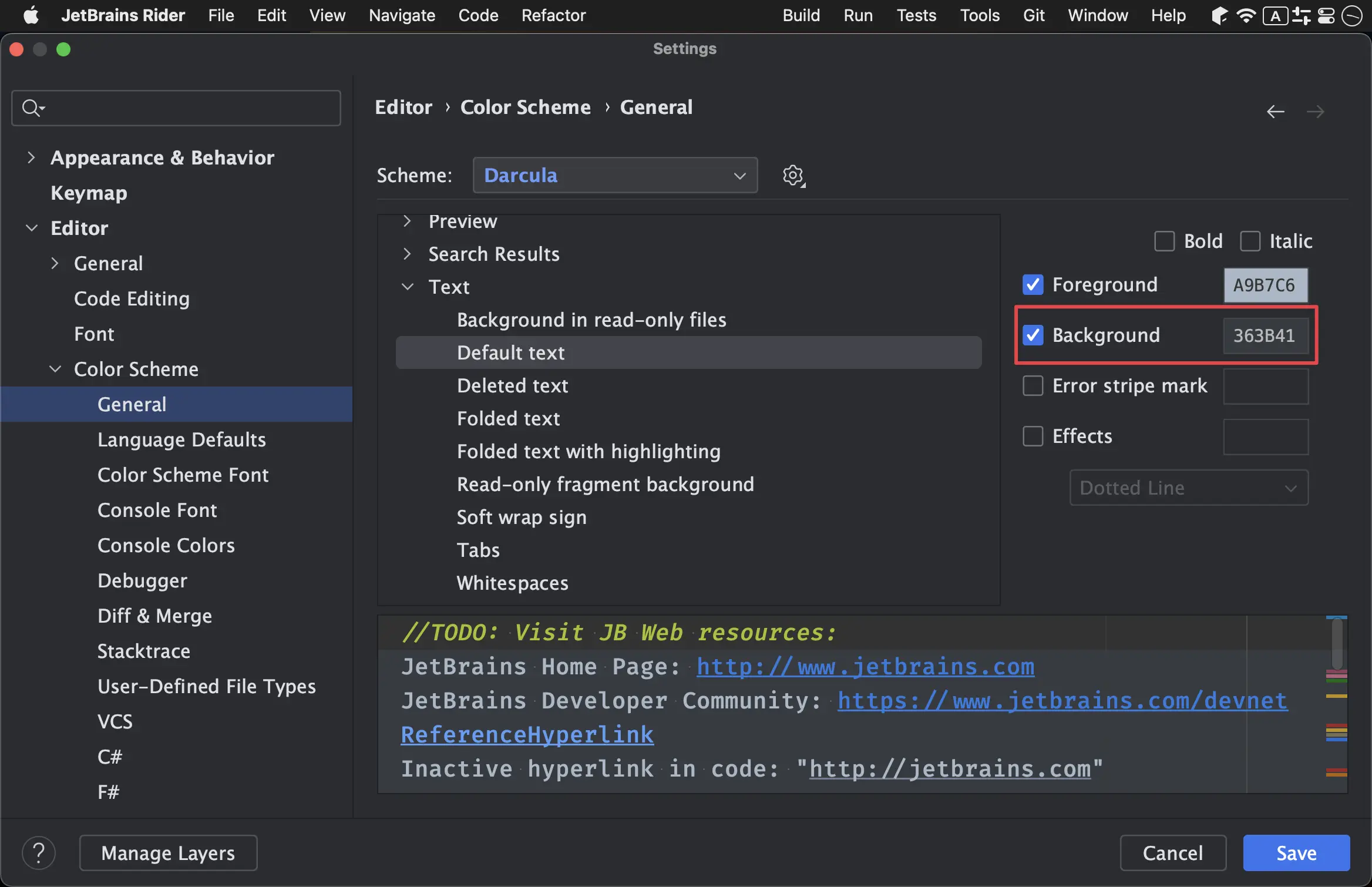Enable the Effects checkbox
Viewport: 1372px width, 887px height.
click(x=1033, y=436)
